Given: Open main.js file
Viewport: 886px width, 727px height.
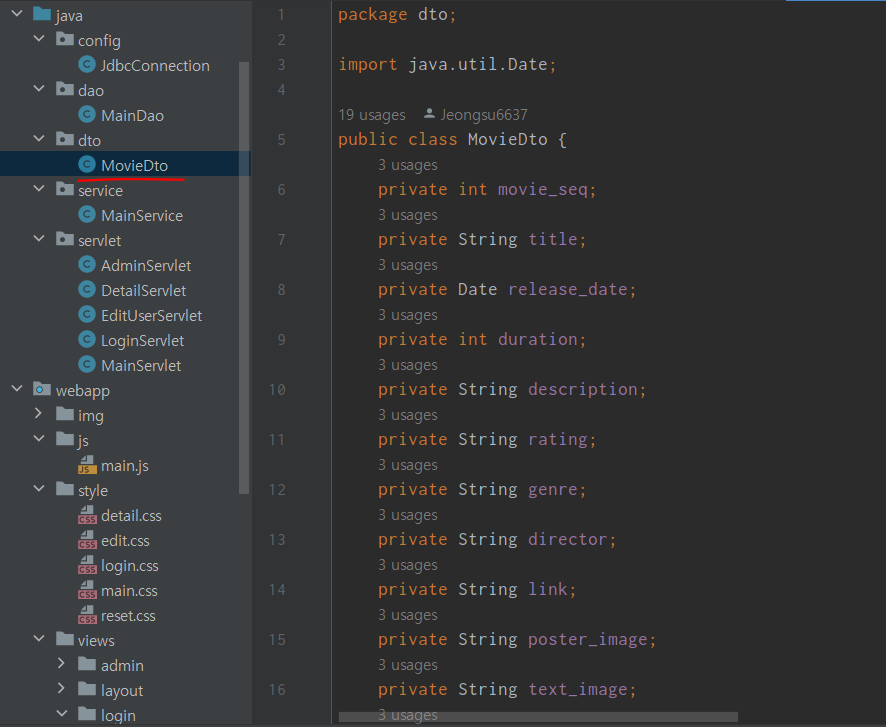Looking at the screenshot, I should click(x=124, y=466).
